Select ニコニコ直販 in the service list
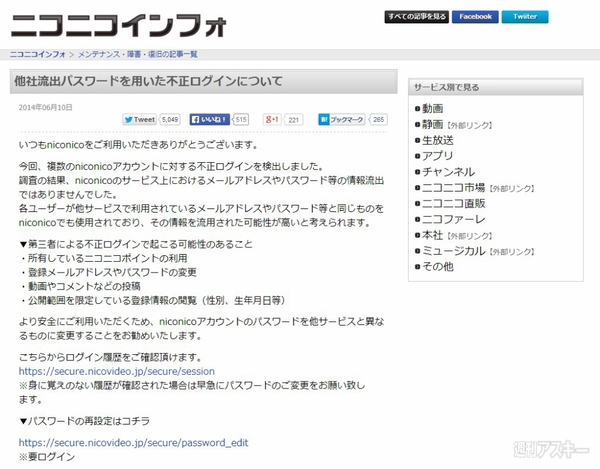 click(x=453, y=204)
